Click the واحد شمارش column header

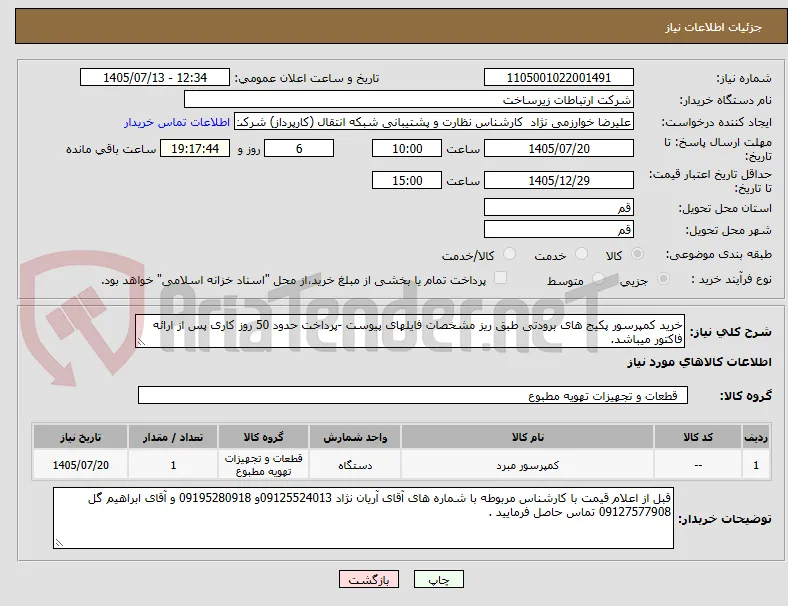pyautogui.click(x=355, y=437)
